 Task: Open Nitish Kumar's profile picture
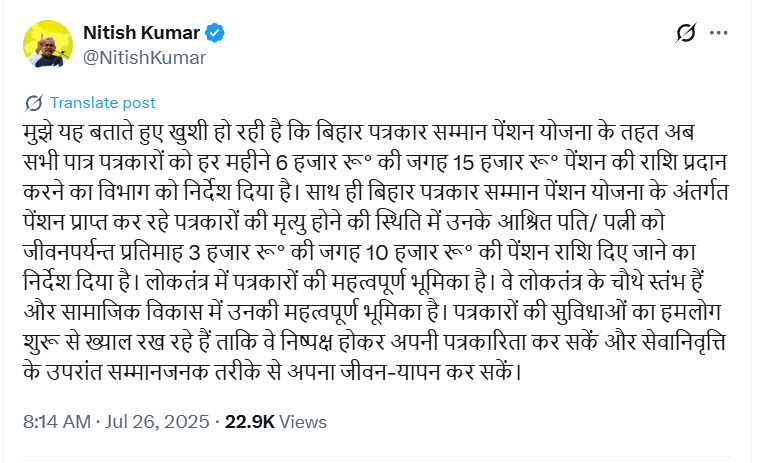pyautogui.click(x=44, y=45)
